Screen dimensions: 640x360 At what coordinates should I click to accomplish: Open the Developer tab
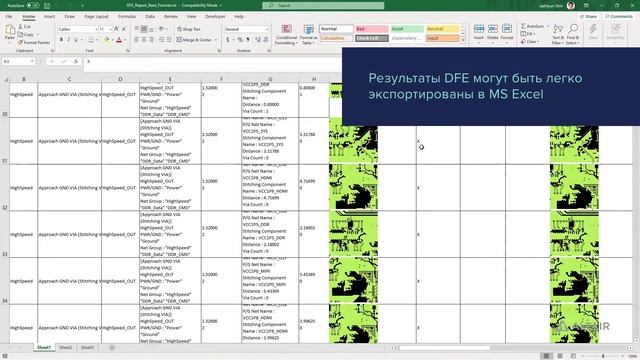pyautogui.click(x=215, y=17)
